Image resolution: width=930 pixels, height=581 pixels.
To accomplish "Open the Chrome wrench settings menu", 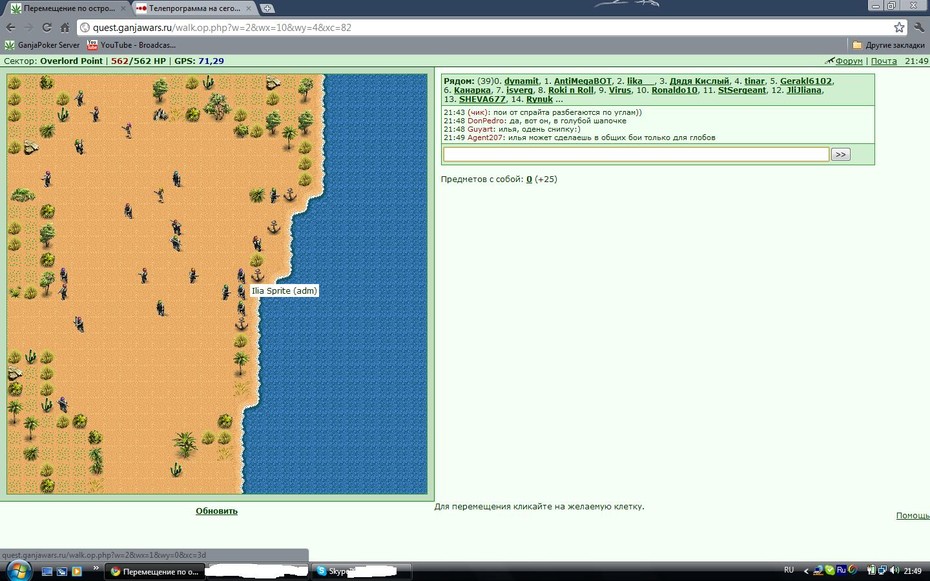I will [x=919, y=27].
